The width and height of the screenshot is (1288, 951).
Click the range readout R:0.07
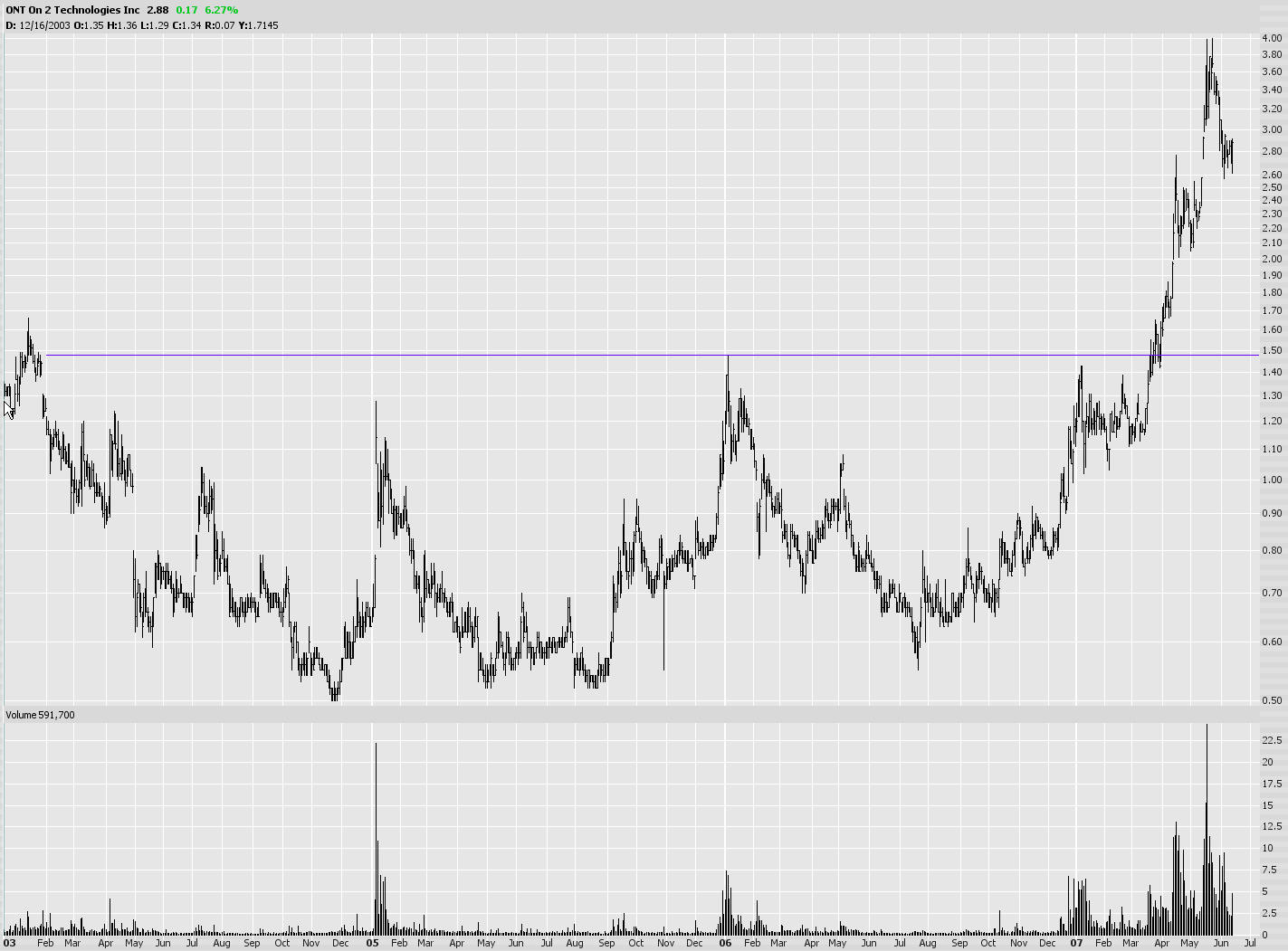click(220, 25)
